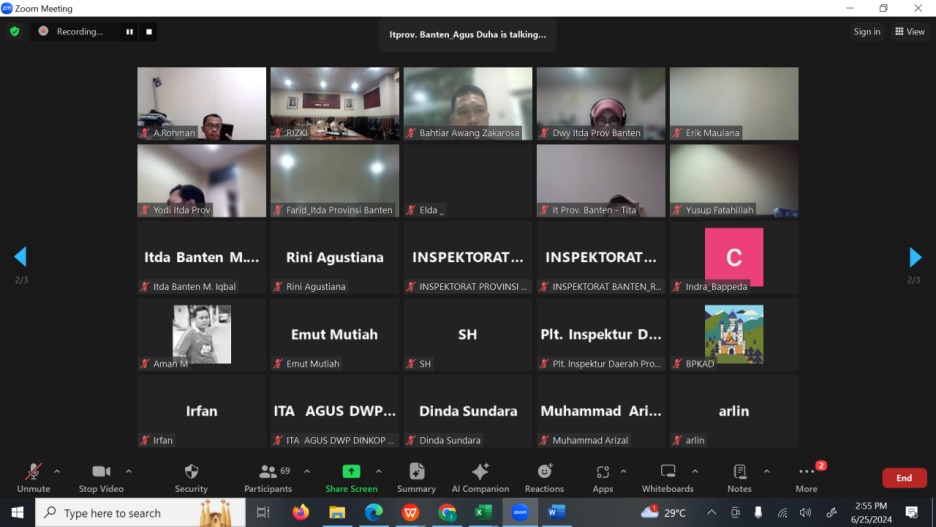Image resolution: width=936 pixels, height=527 pixels.
Task: Open the Apps menu item
Action: pos(602,472)
